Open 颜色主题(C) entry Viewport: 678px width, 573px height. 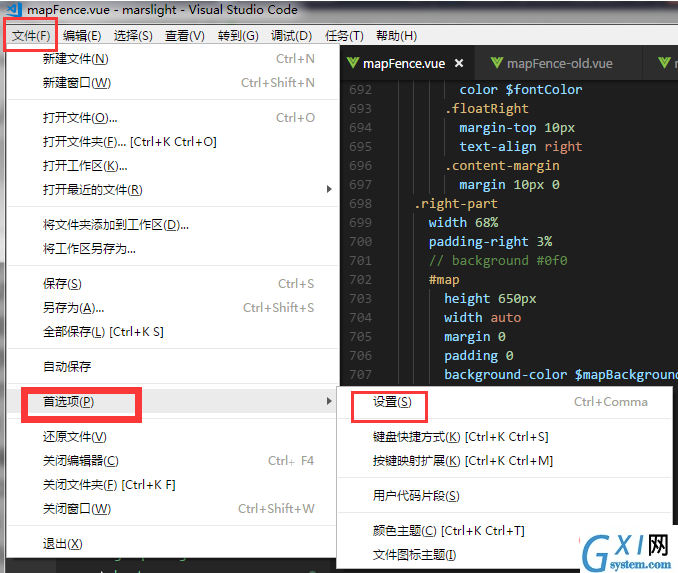(505, 531)
